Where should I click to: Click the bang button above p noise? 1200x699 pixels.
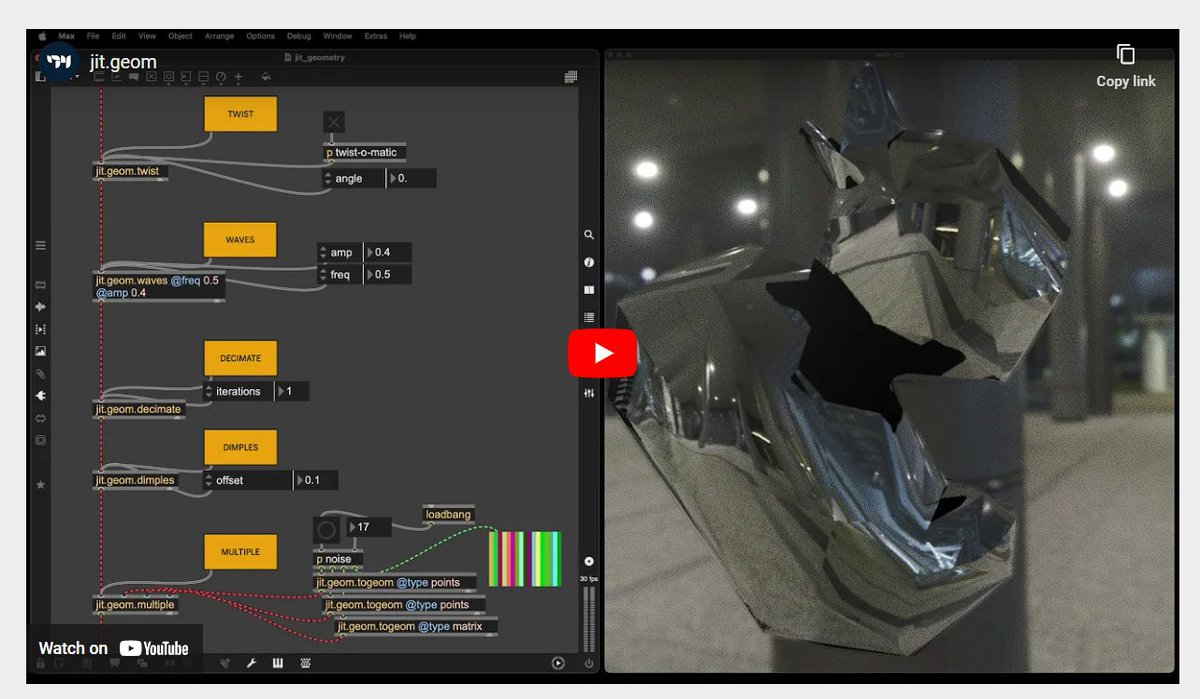[326, 530]
